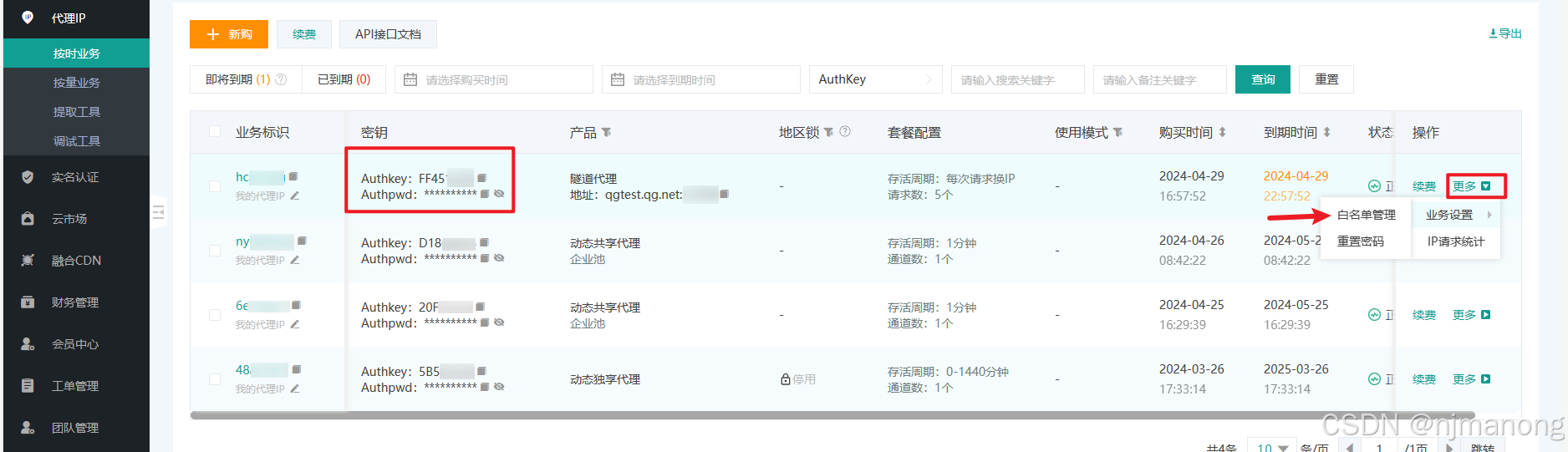The height and width of the screenshot is (452, 1568).
Task: Pick an expiry date in 请选择到期时间
Action: pyautogui.click(x=701, y=79)
